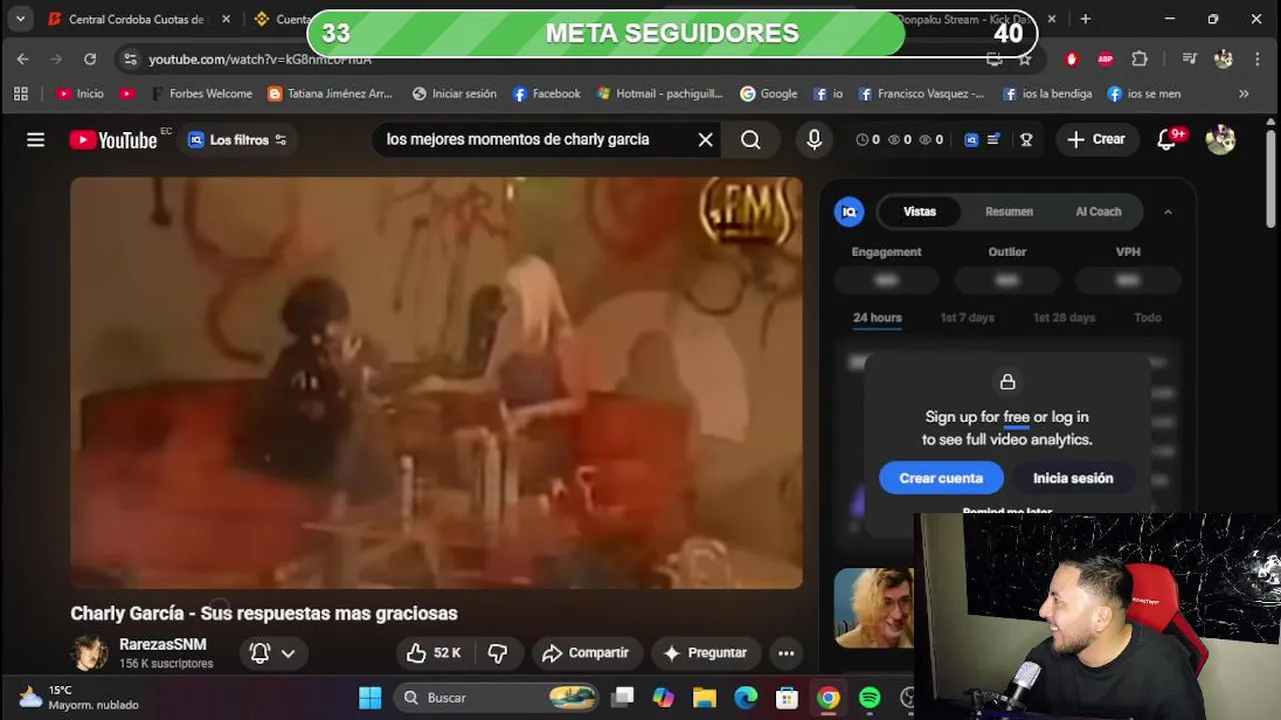1281x720 pixels.
Task: Open the Facebook bookmark
Action: (547, 94)
